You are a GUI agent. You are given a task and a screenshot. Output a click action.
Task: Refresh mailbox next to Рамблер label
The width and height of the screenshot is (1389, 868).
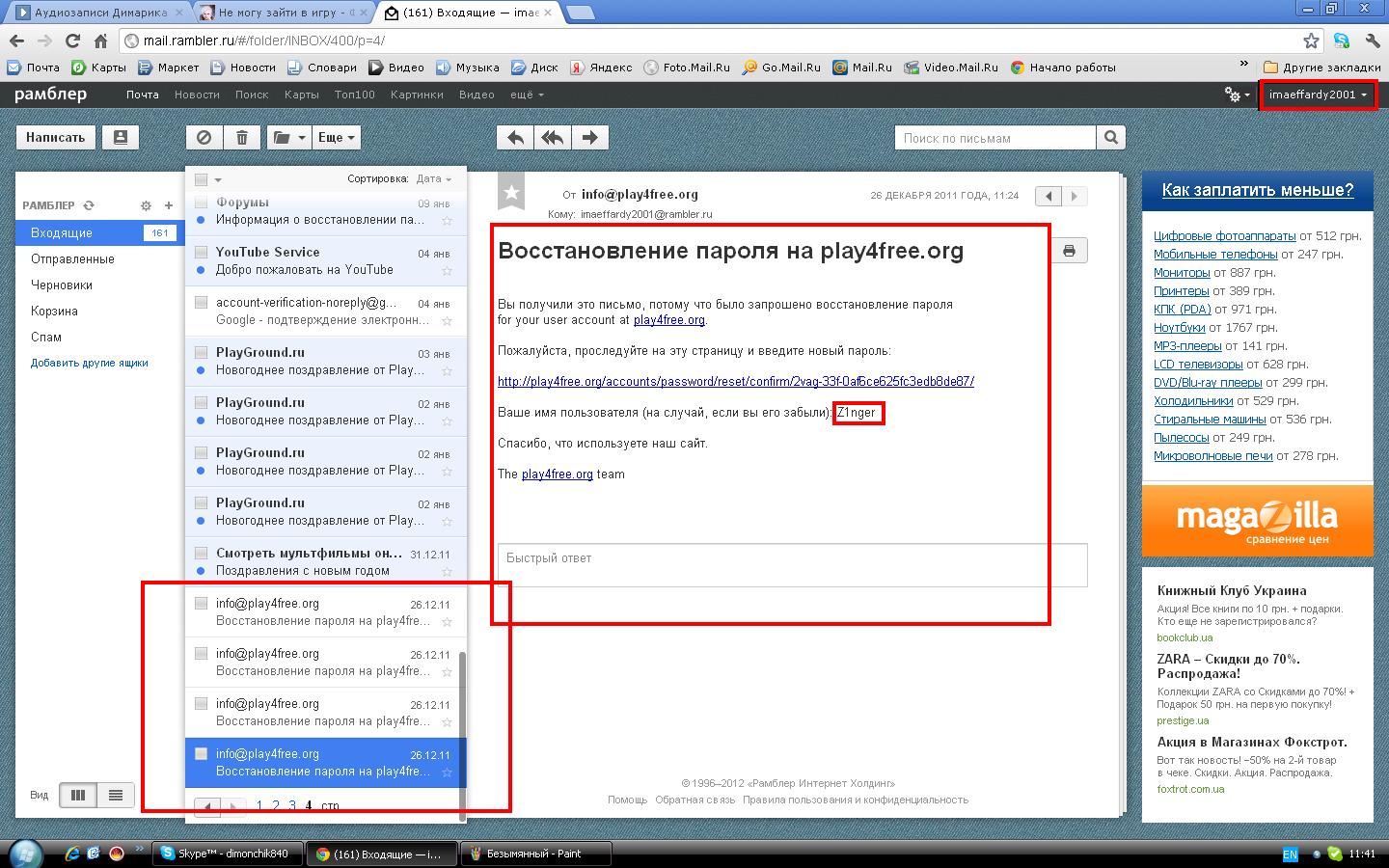(89, 205)
